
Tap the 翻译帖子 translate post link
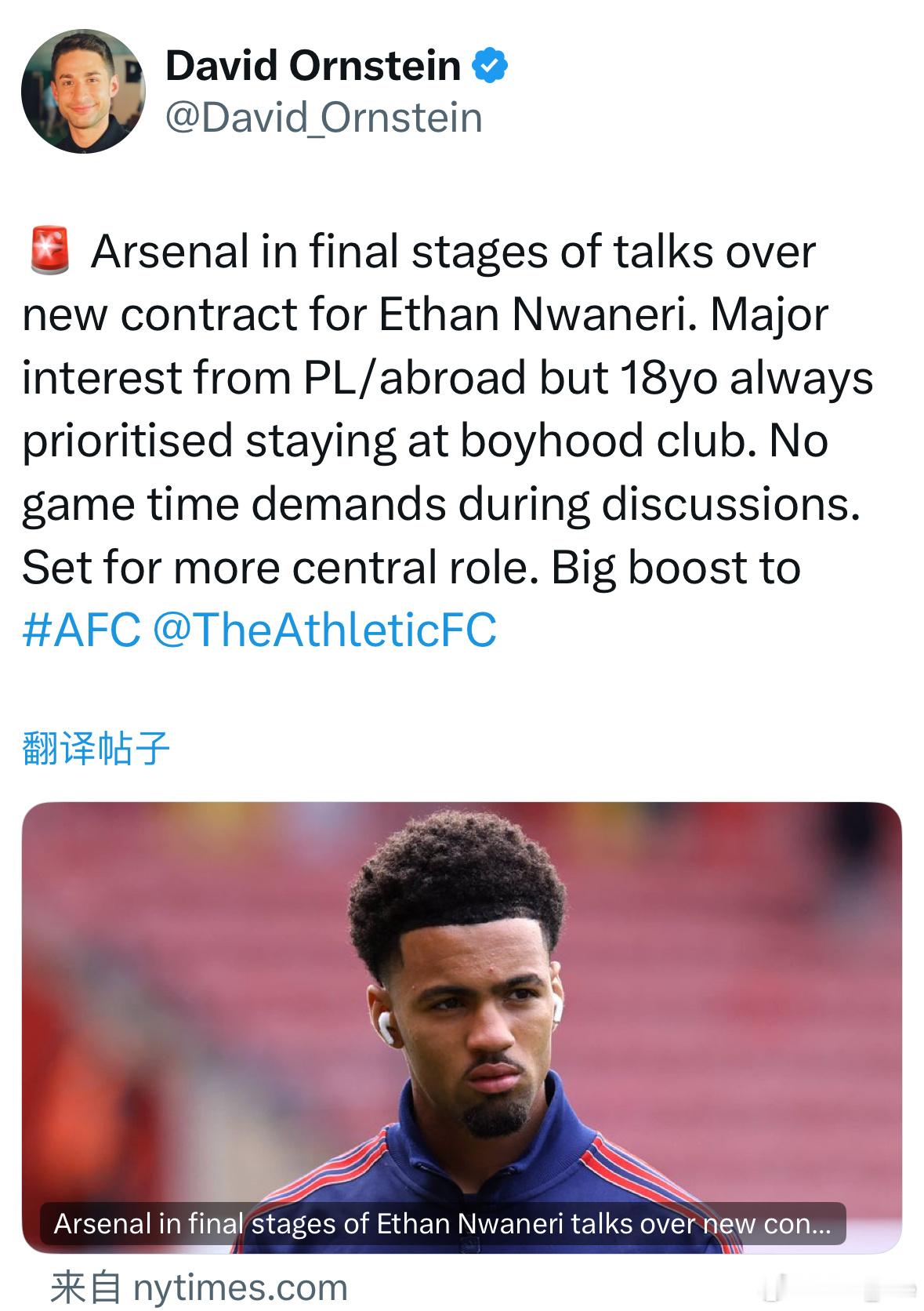click(96, 748)
